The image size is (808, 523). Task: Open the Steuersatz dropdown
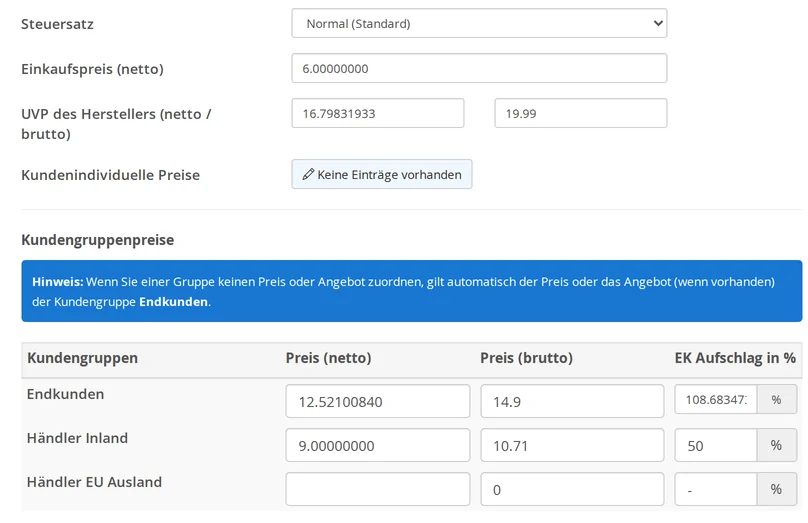coord(479,23)
